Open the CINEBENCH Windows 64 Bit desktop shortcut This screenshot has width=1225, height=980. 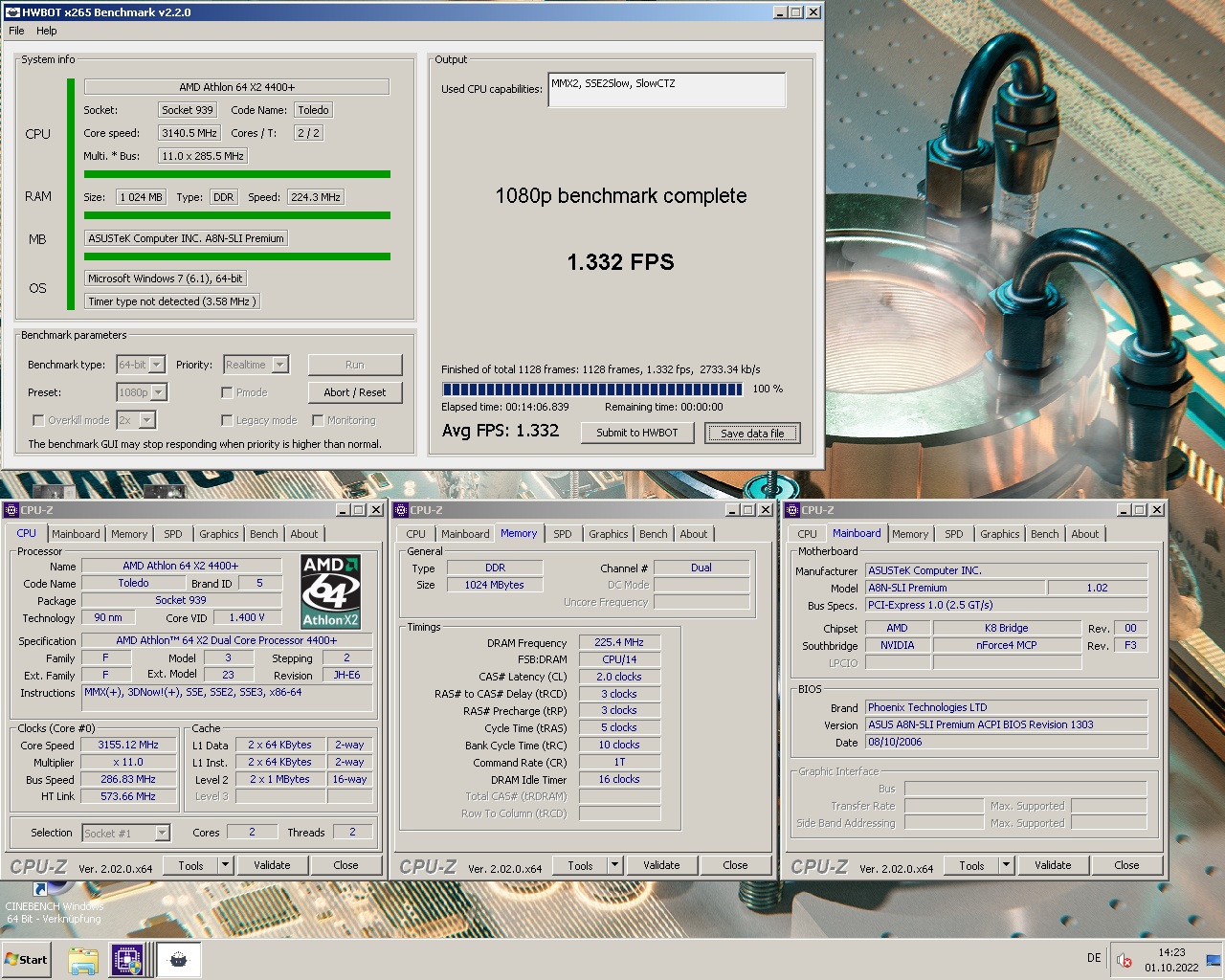coord(53,902)
